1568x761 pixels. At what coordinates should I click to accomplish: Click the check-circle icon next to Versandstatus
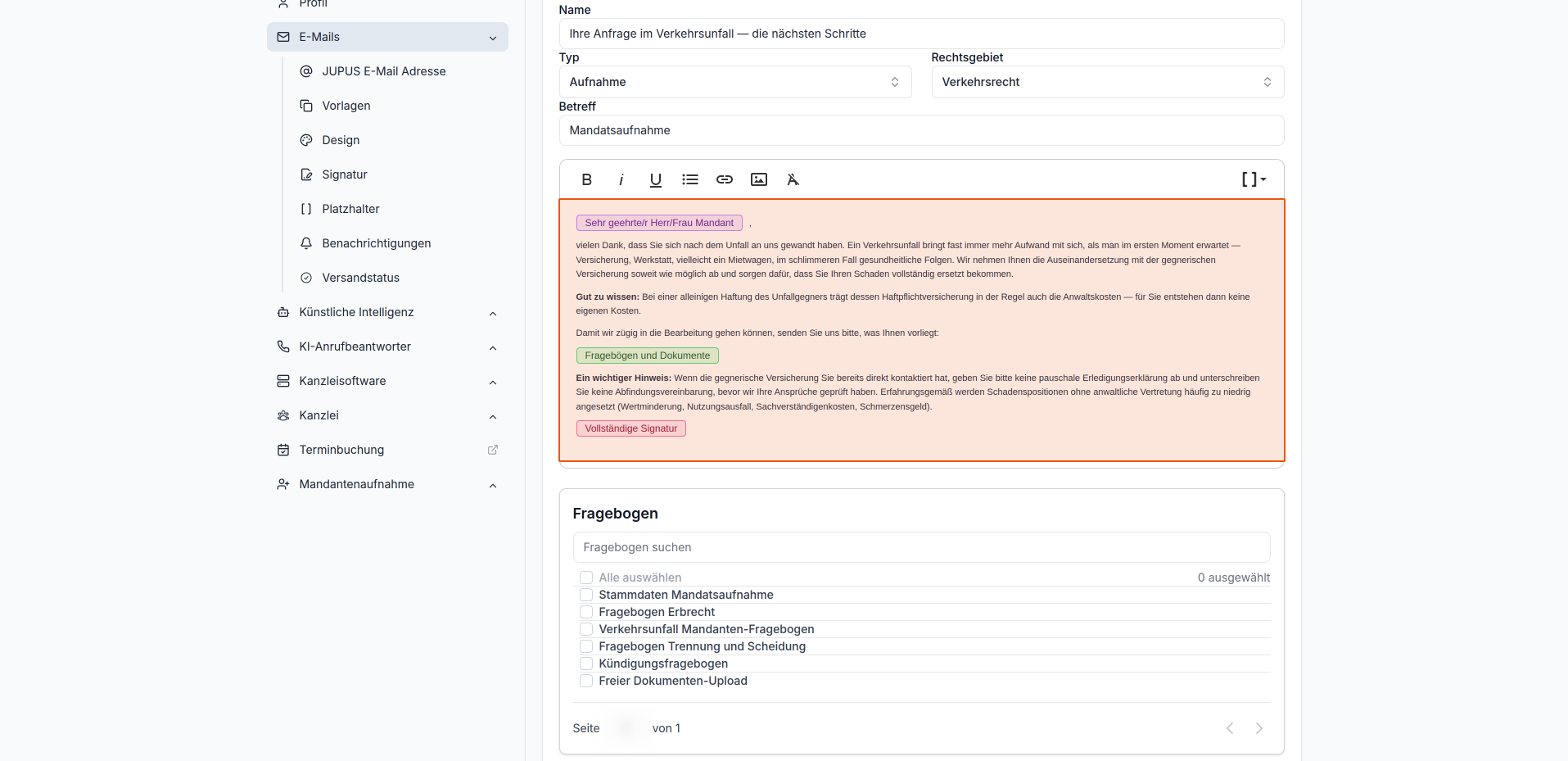point(306,278)
